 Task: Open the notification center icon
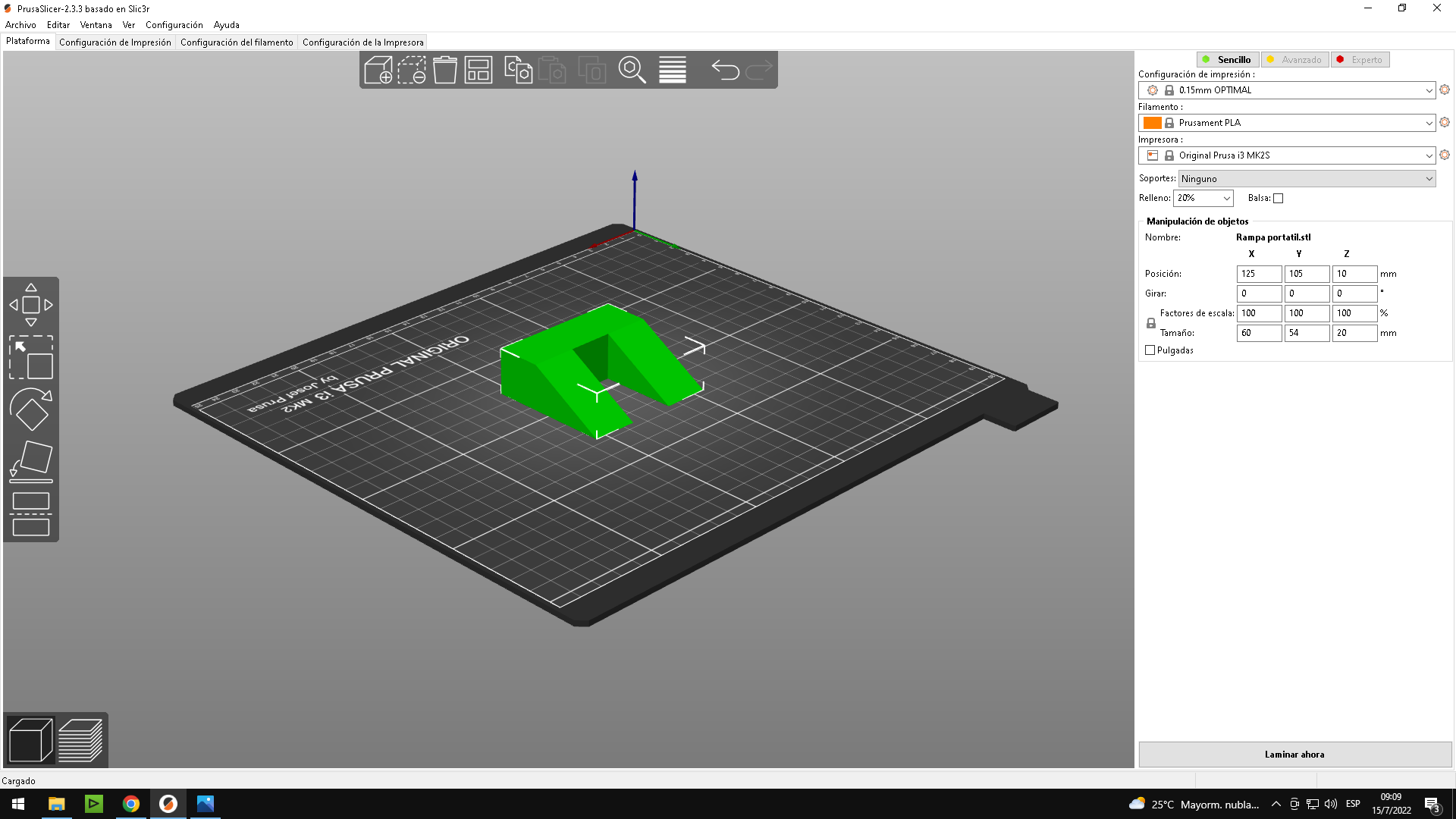[x=1432, y=804]
